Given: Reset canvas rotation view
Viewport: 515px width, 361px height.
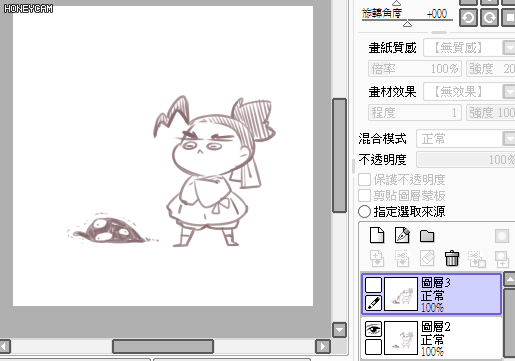Looking at the screenshot, I should click(x=509, y=17).
